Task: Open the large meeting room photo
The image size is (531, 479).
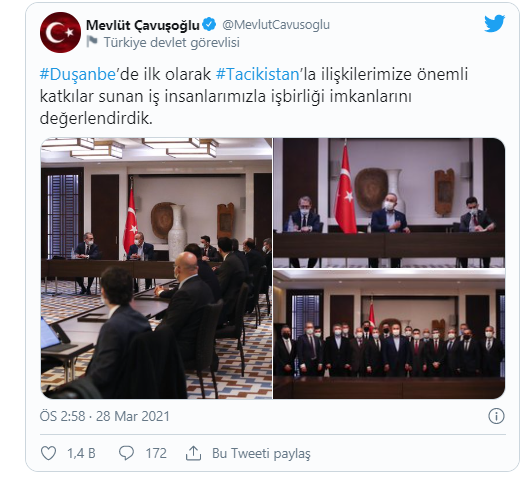Action: coord(156,268)
